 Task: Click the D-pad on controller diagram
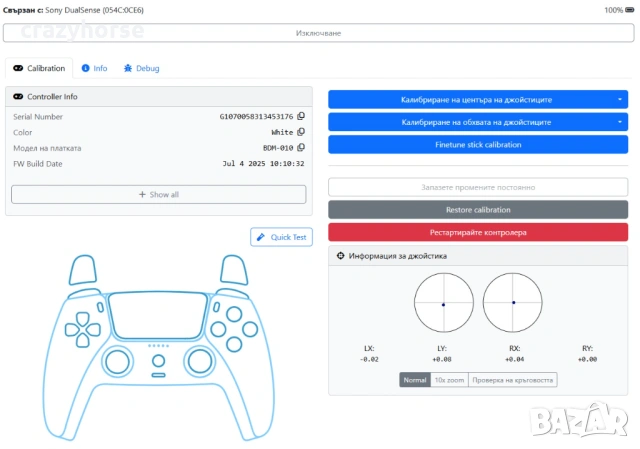83,329
